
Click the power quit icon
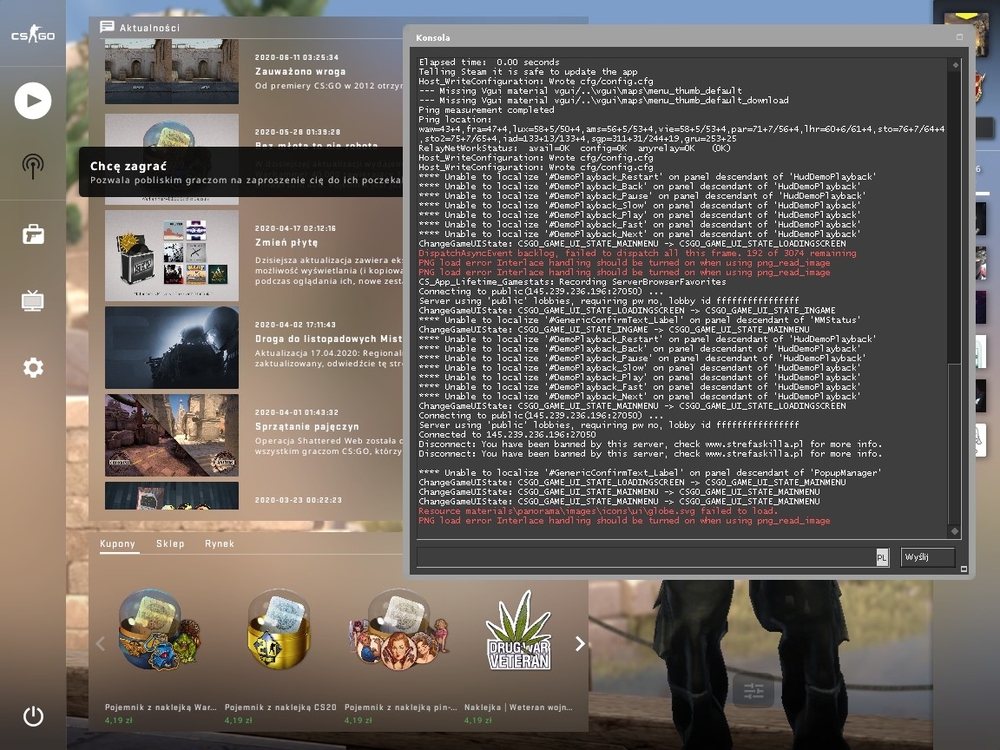pyautogui.click(x=33, y=716)
